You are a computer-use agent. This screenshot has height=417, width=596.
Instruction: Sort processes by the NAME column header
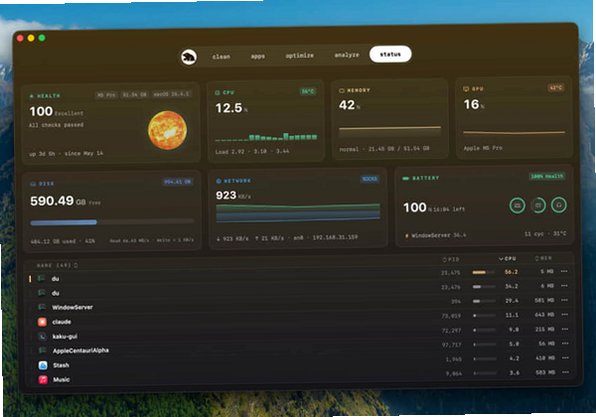click(x=57, y=265)
